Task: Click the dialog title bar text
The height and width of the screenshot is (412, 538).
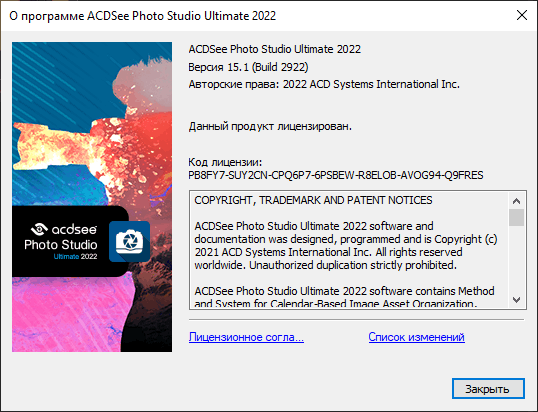Action: coord(142,16)
